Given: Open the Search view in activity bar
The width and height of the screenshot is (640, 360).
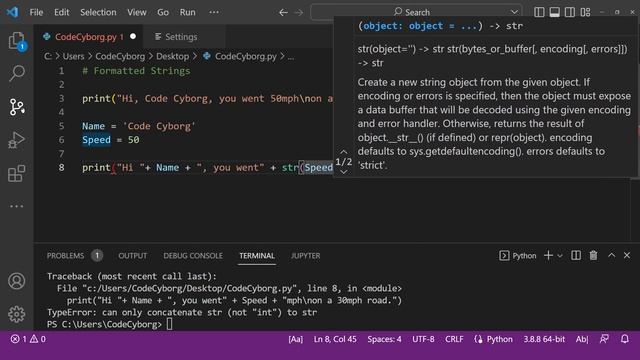Looking at the screenshot, I should tap(17, 73).
